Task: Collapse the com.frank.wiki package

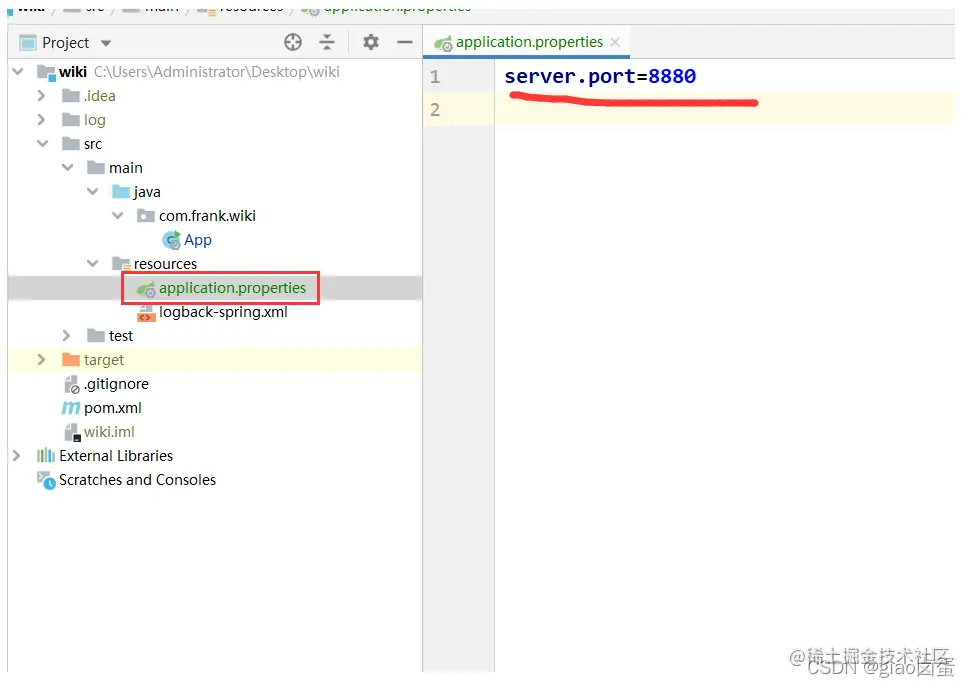Action: tap(118, 216)
